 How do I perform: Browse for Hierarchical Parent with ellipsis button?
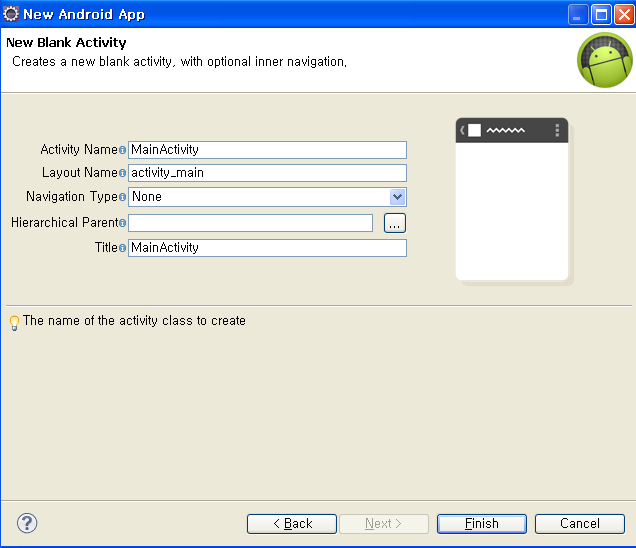click(x=395, y=223)
